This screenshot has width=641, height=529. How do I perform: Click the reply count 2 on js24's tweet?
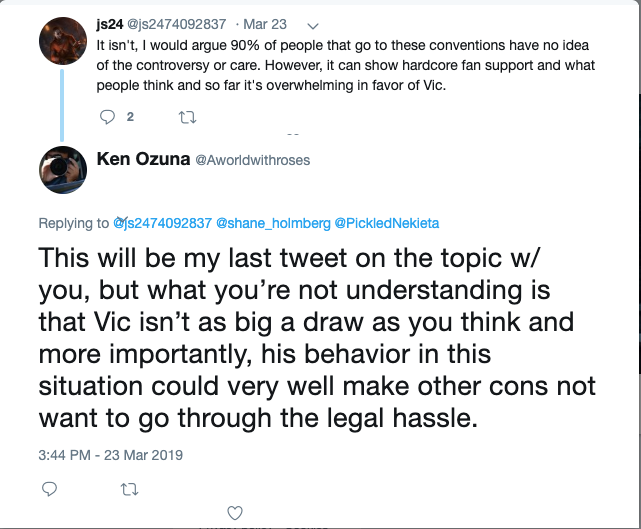coord(130,117)
